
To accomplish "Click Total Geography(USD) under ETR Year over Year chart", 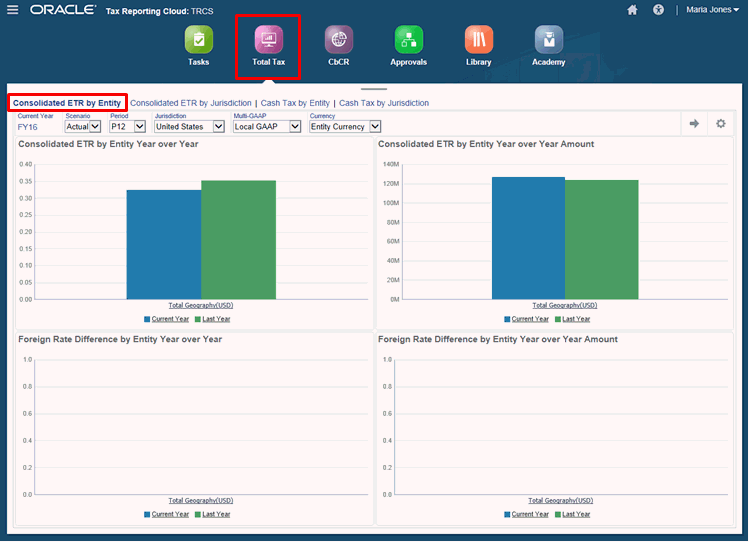I will coord(201,305).
